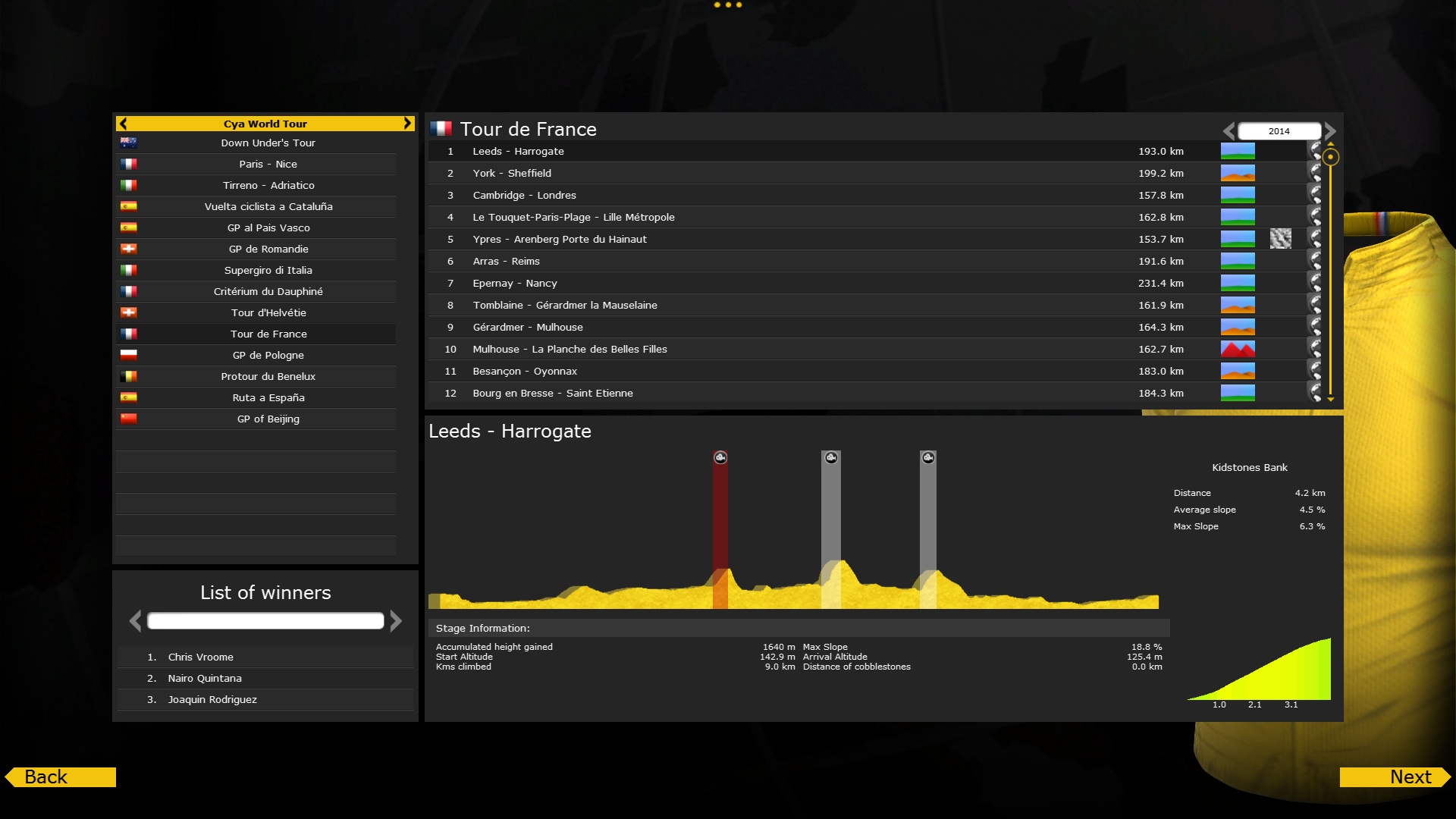1456x819 pixels.
Task: Switch to the previous tour category arrow
Action: coord(124,124)
